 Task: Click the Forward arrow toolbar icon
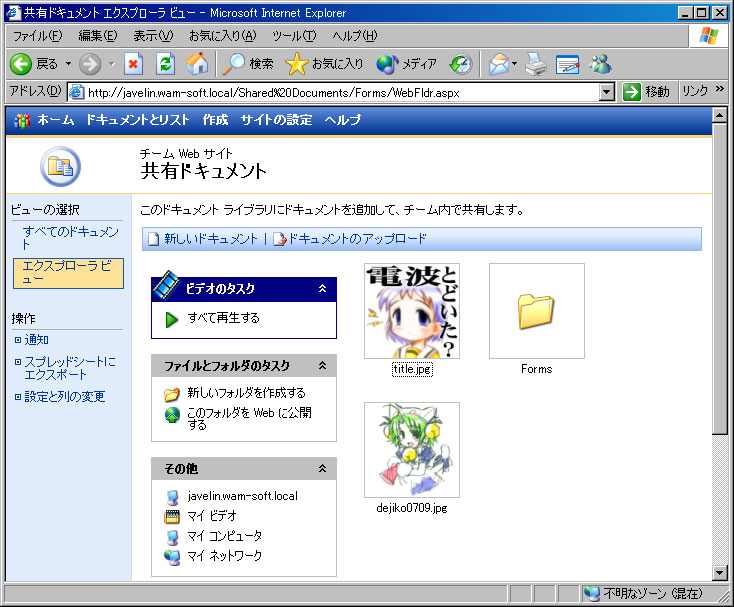point(89,64)
